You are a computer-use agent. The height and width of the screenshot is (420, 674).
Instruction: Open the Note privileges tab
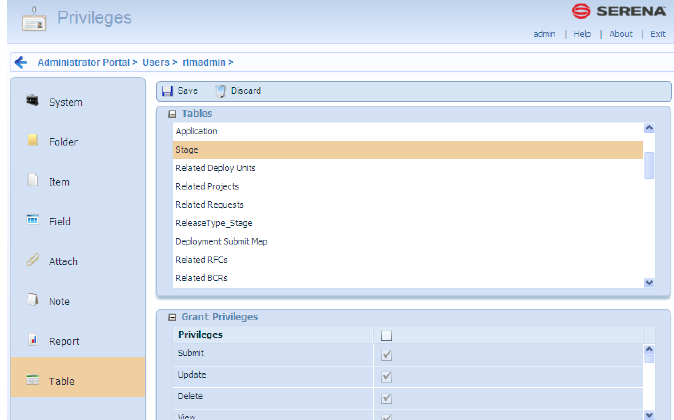(78, 301)
